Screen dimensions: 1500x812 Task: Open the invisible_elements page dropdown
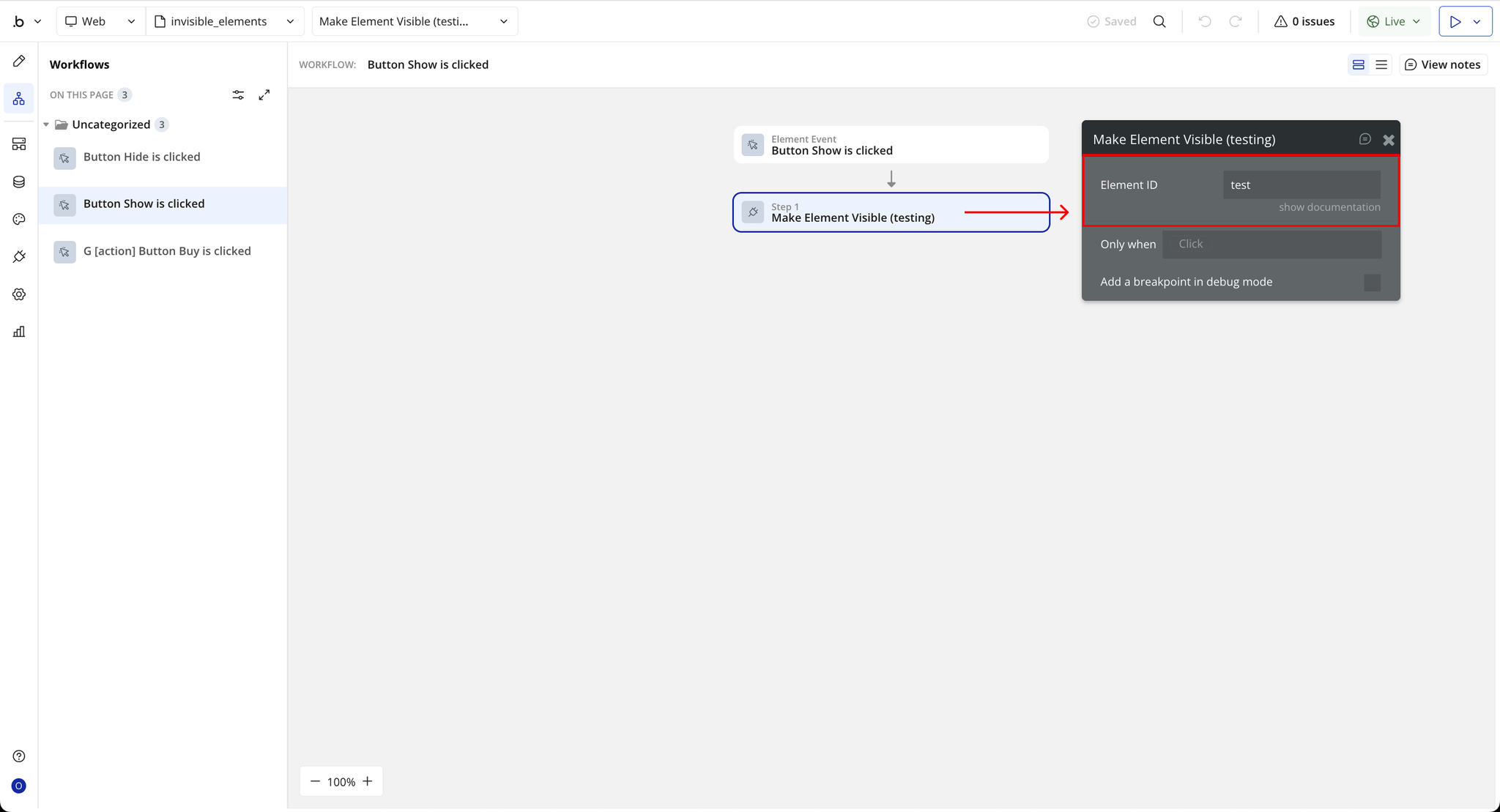pyautogui.click(x=225, y=21)
